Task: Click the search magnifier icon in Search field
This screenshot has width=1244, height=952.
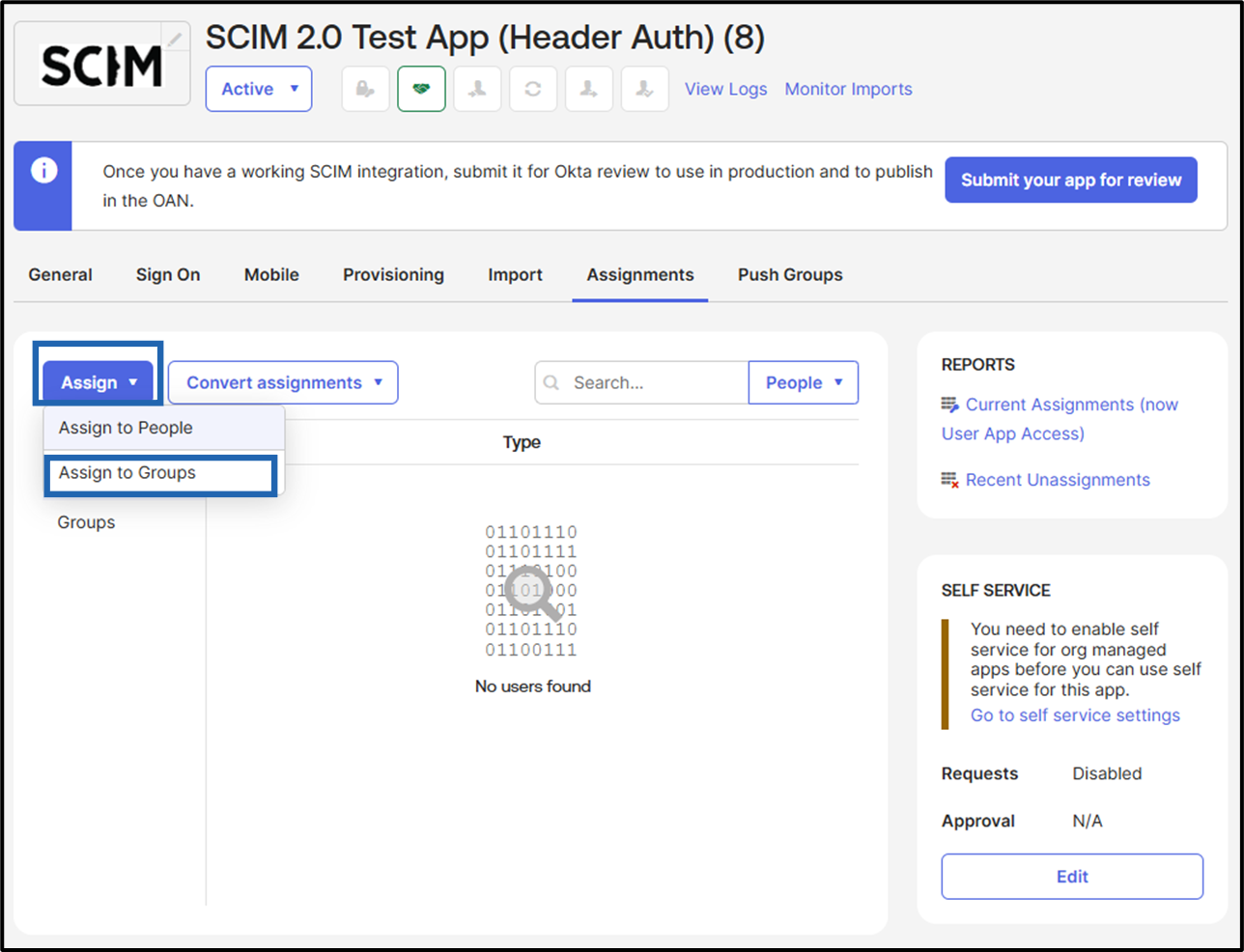Action: [x=551, y=382]
